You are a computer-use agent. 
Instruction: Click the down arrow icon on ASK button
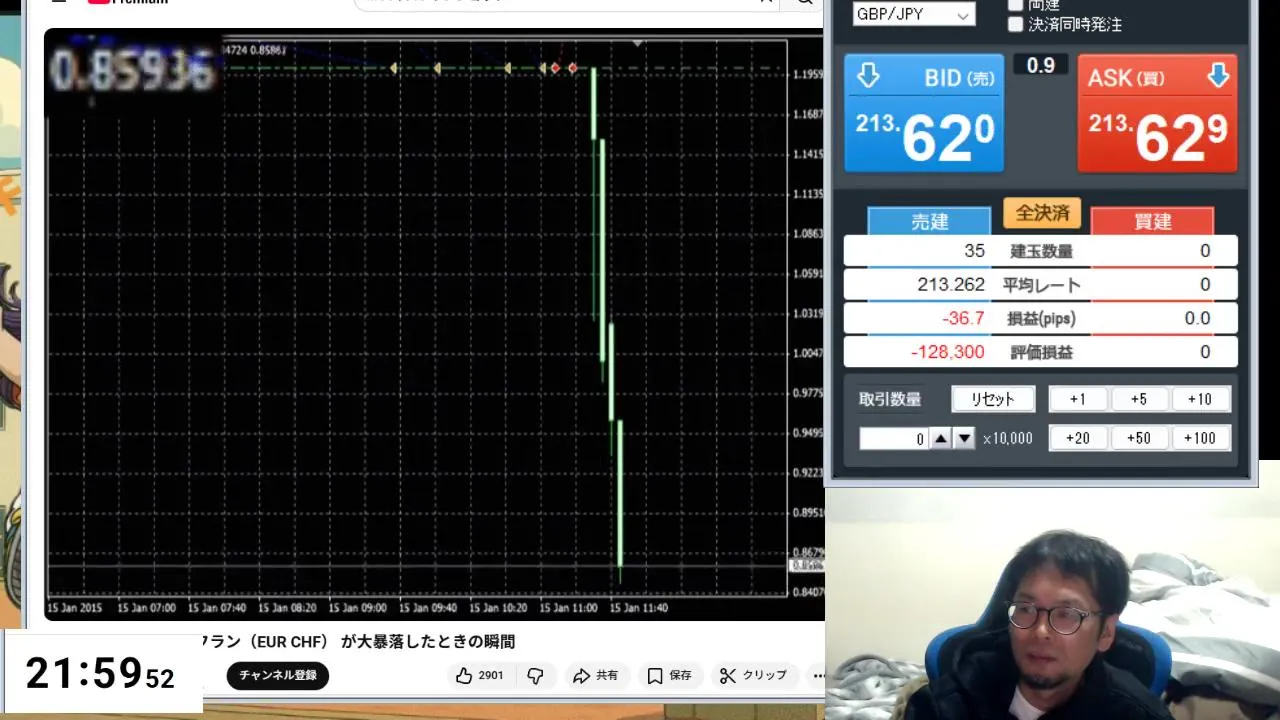pyautogui.click(x=1217, y=76)
